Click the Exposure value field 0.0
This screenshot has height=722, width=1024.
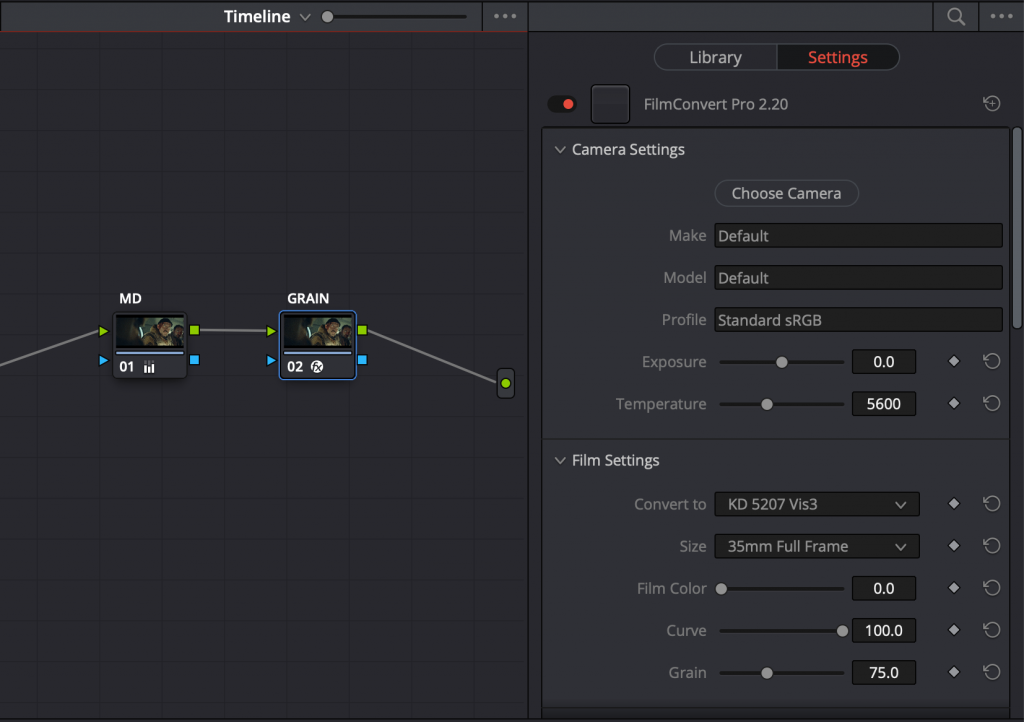(x=884, y=362)
